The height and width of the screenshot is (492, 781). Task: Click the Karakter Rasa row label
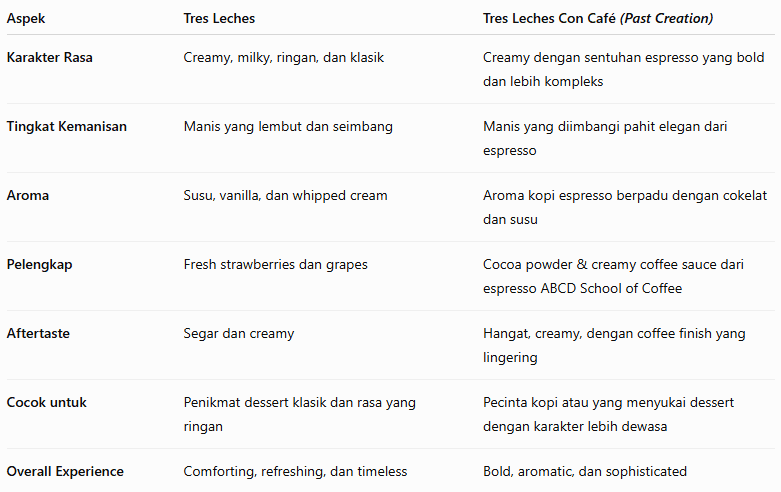pyautogui.click(x=49, y=57)
